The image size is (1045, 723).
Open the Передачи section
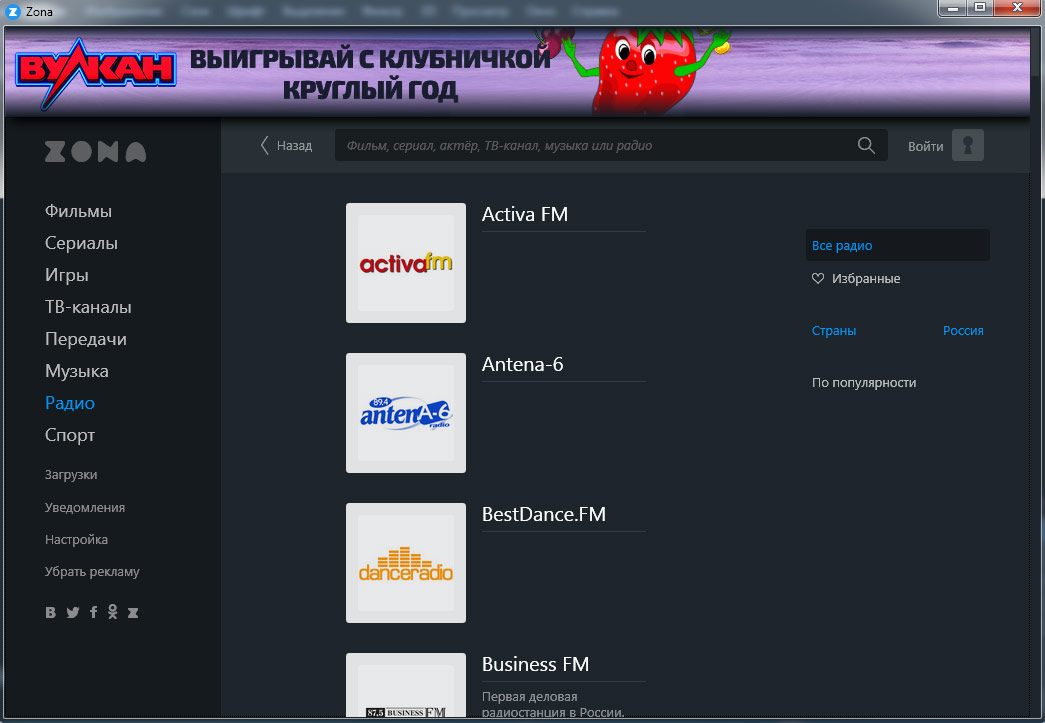click(x=85, y=339)
